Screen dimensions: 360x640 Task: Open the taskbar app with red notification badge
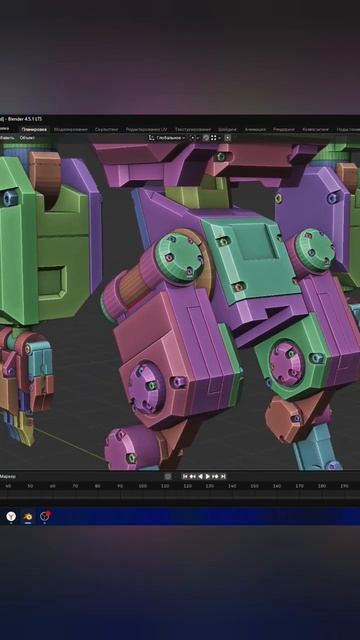45,517
